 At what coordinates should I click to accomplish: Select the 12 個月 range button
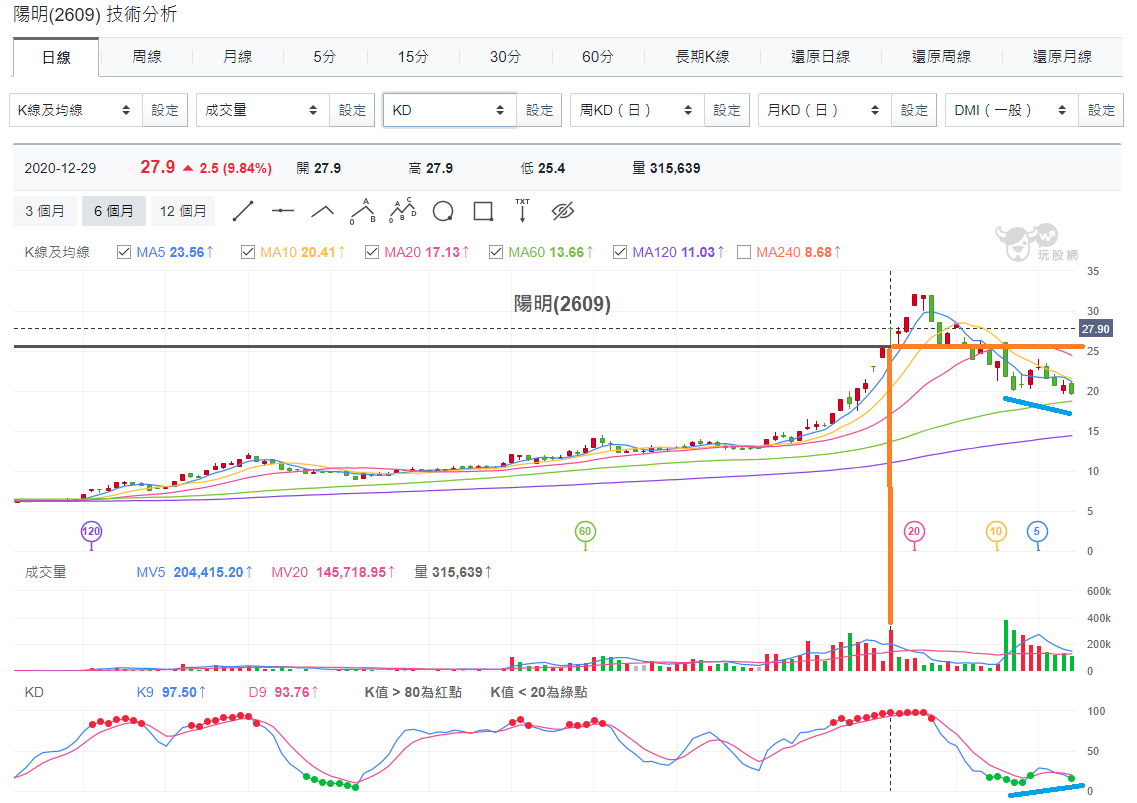coord(183,211)
